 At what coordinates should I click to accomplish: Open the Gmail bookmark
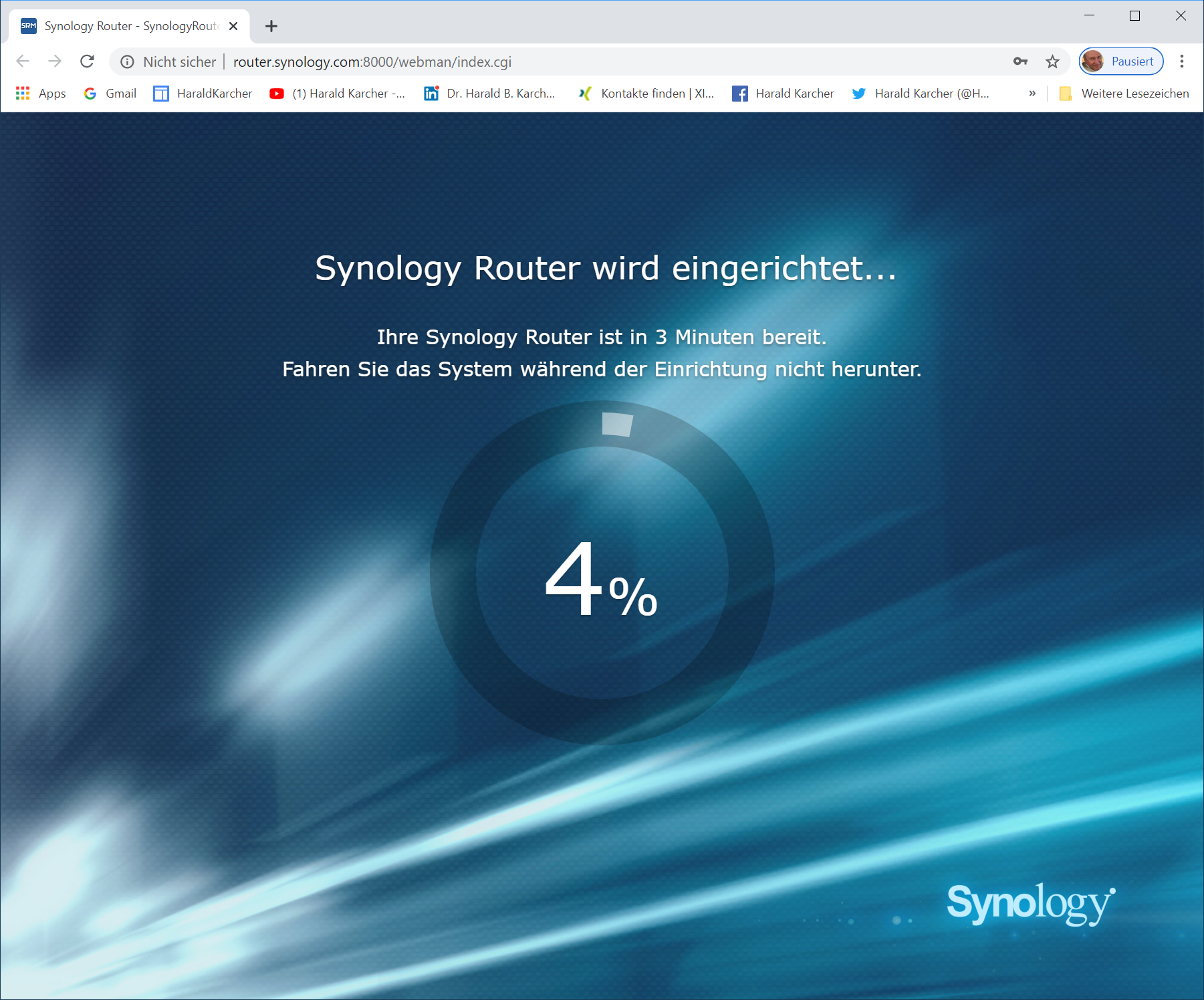pyautogui.click(x=110, y=94)
